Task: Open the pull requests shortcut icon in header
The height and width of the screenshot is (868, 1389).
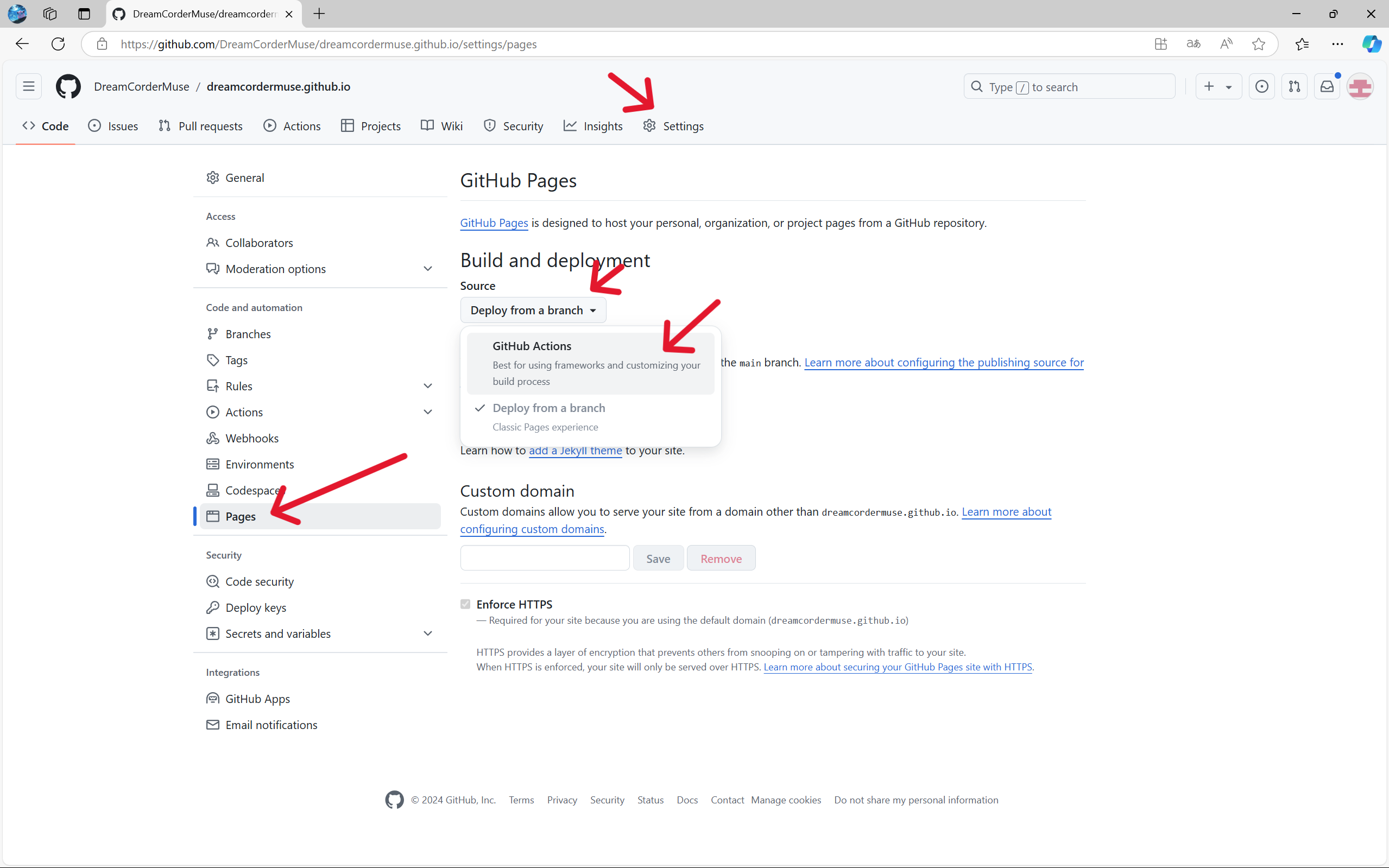Action: [x=1295, y=87]
